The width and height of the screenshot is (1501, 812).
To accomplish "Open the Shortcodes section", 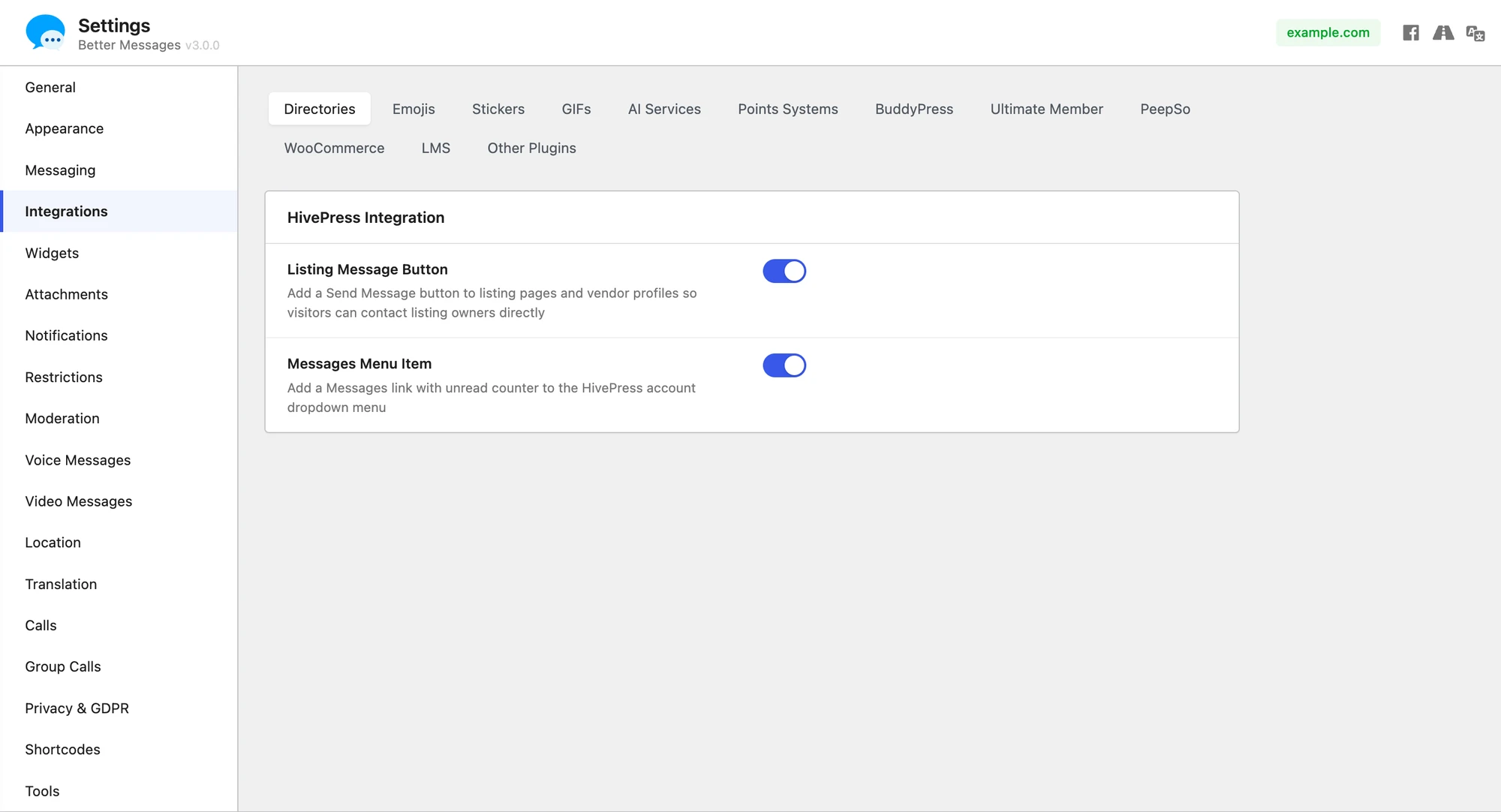I will 119,750.
